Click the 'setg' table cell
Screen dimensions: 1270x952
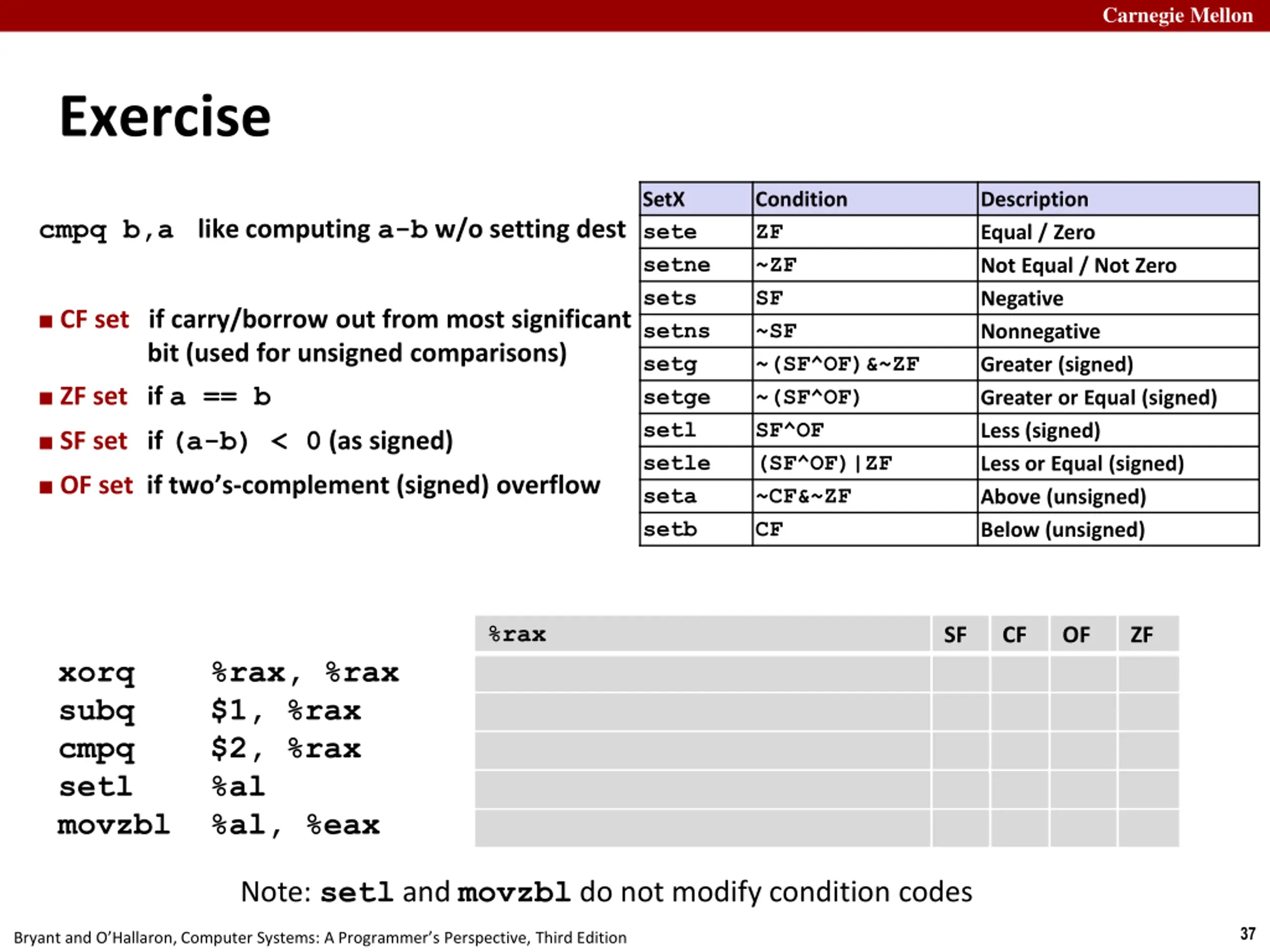pos(696,364)
